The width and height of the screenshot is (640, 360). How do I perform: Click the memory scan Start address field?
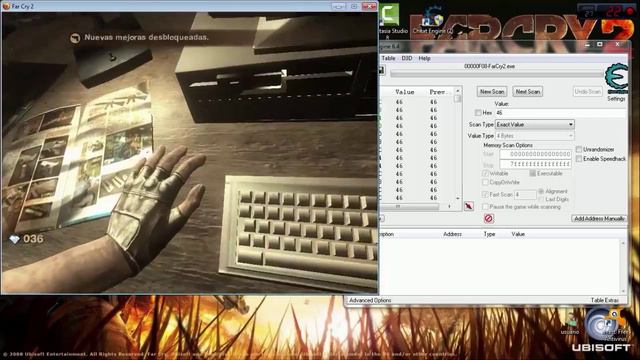(x=535, y=154)
